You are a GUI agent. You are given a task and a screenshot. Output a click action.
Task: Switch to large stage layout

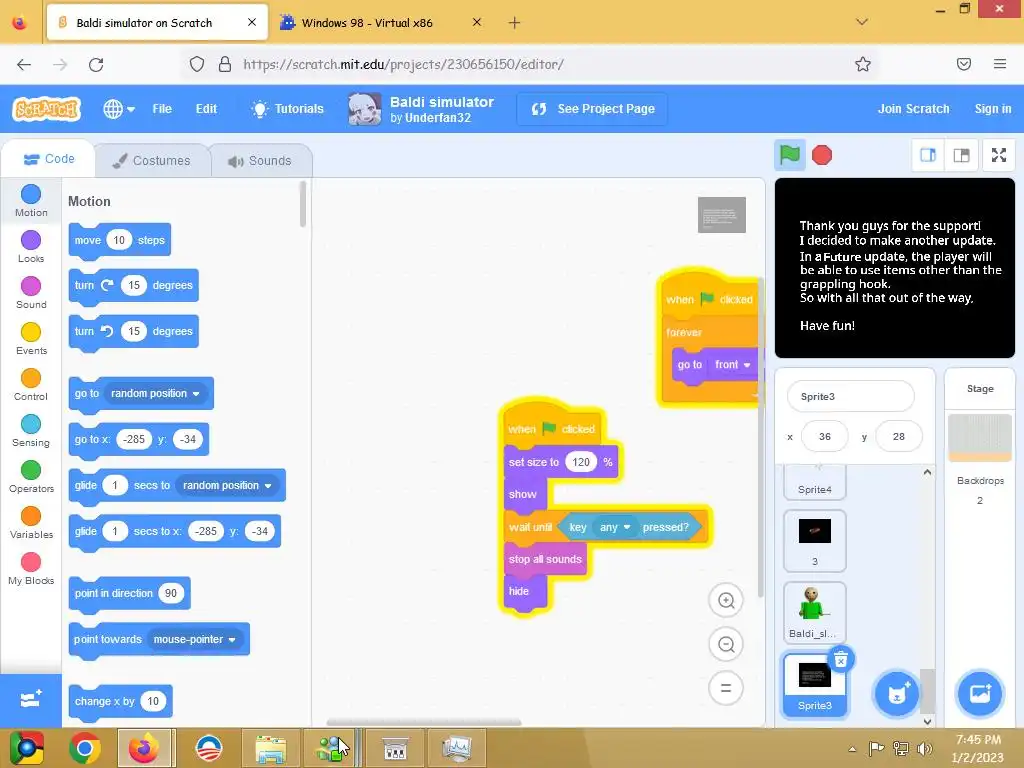point(961,155)
